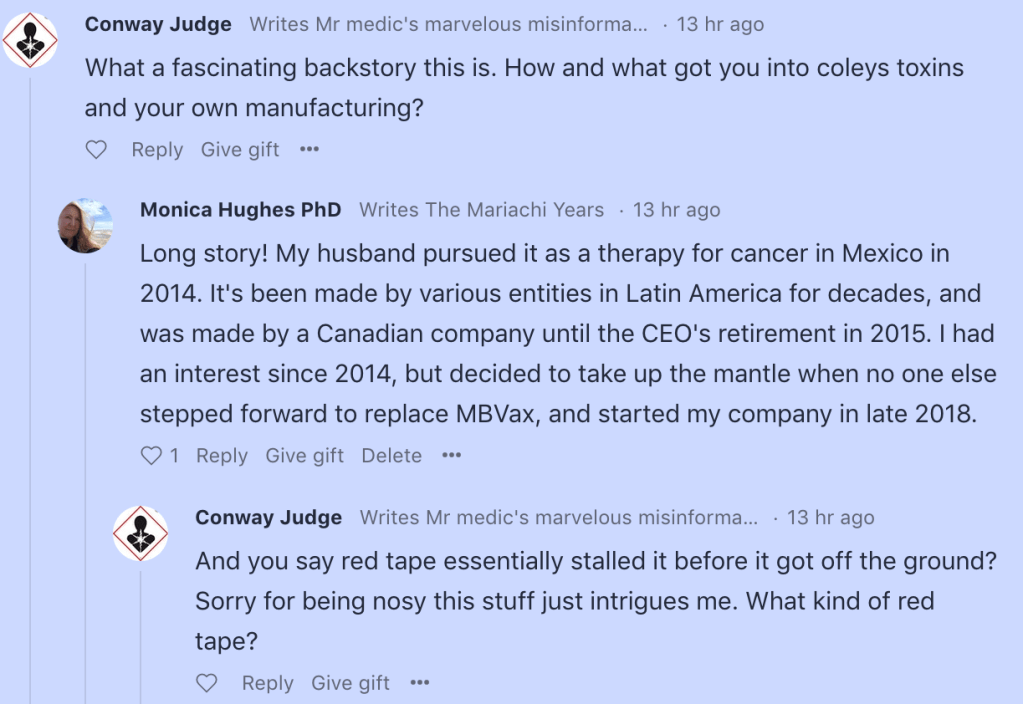Open Mr medic's publication link in nested reply
This screenshot has height=704, width=1023.
(x=558, y=518)
